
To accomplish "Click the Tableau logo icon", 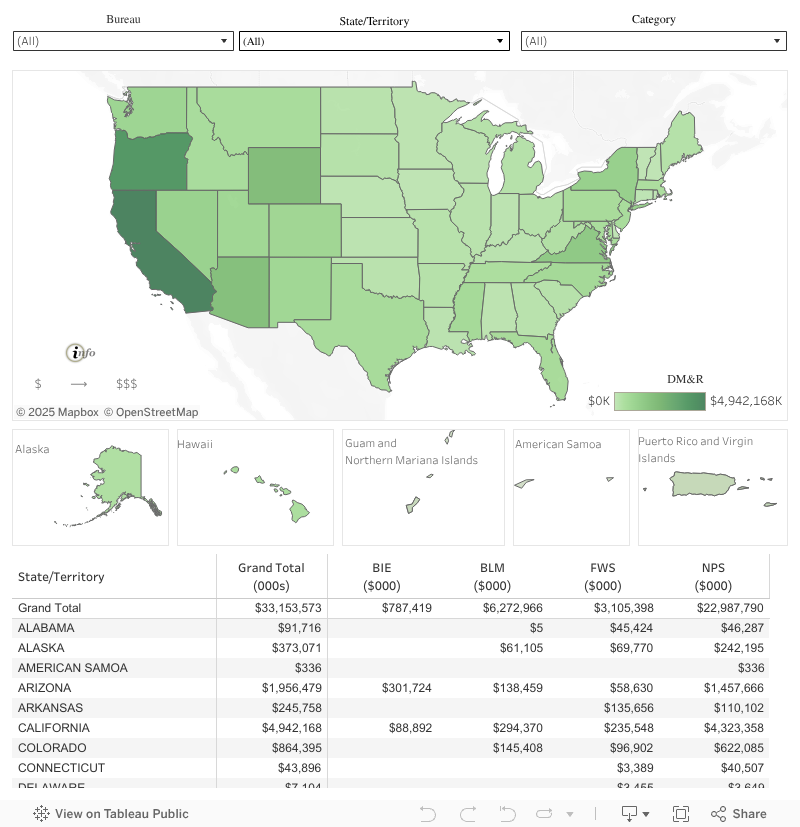I will click(x=42, y=814).
